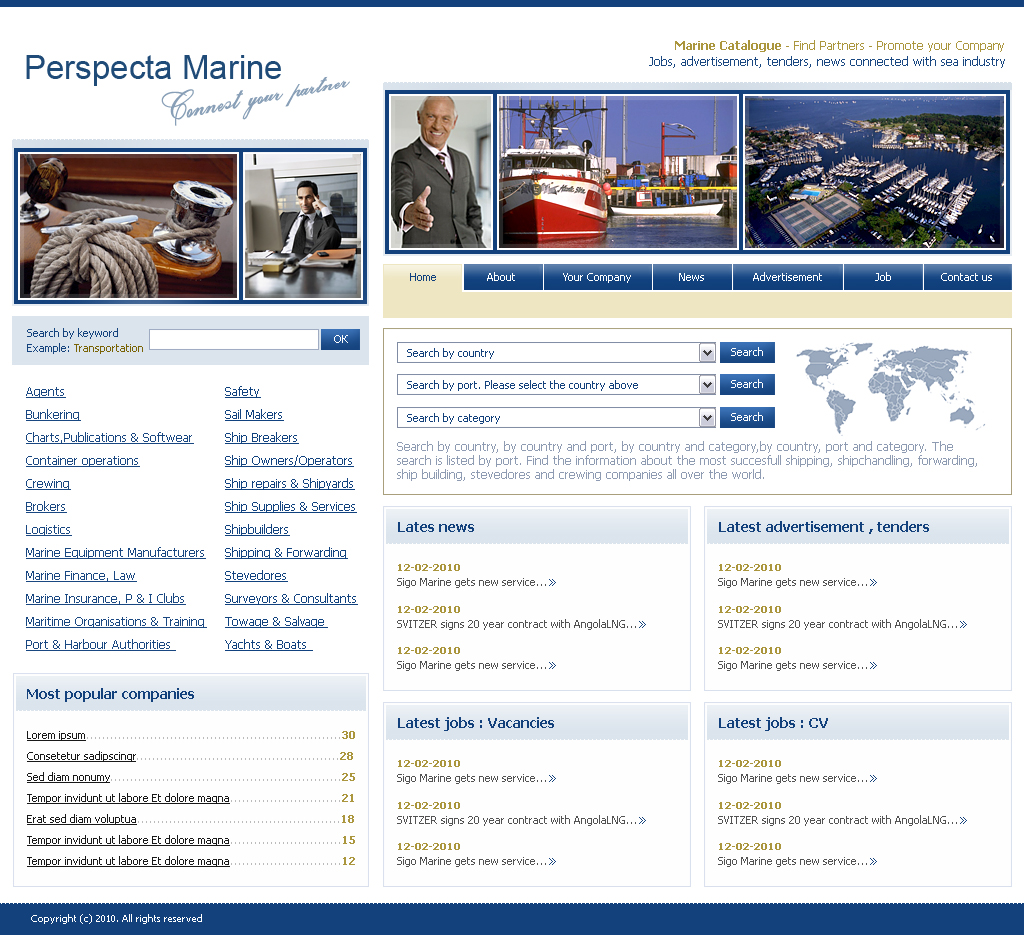This screenshot has width=1024, height=935.
Task: Open SVITZER item under Latest advertisement, tenders
Action: [842, 624]
